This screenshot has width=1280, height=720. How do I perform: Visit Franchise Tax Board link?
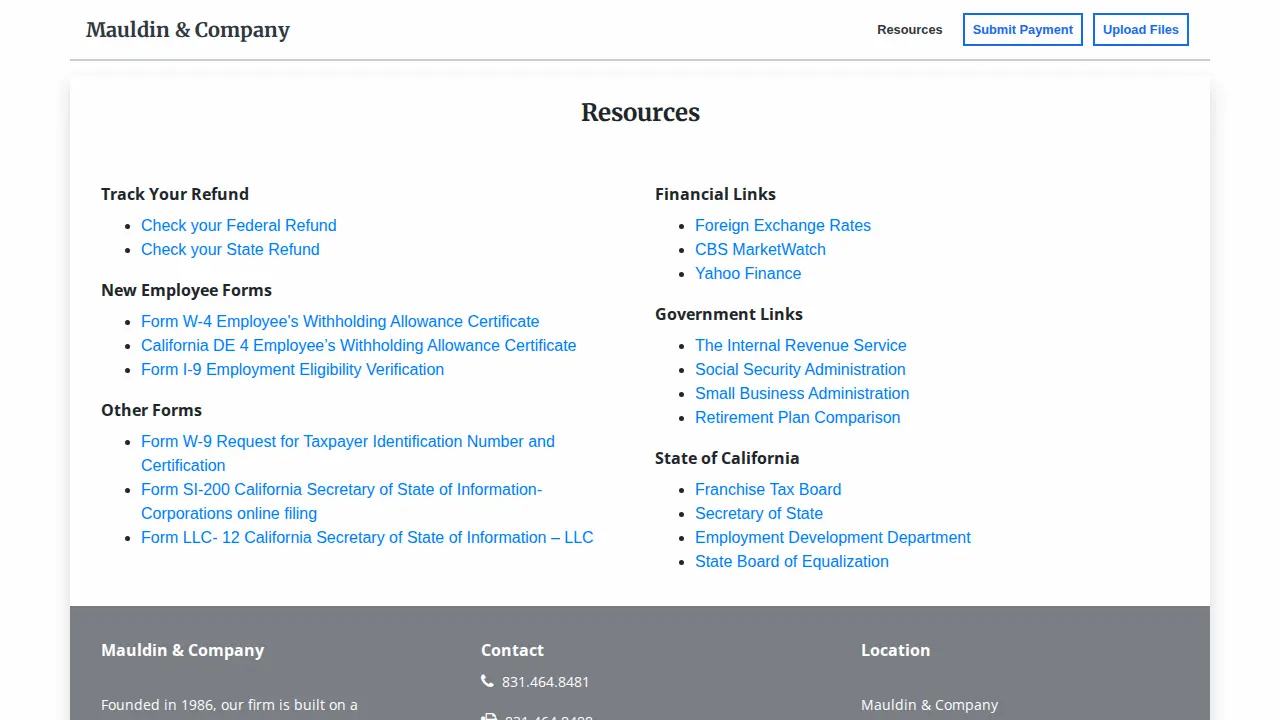click(768, 489)
